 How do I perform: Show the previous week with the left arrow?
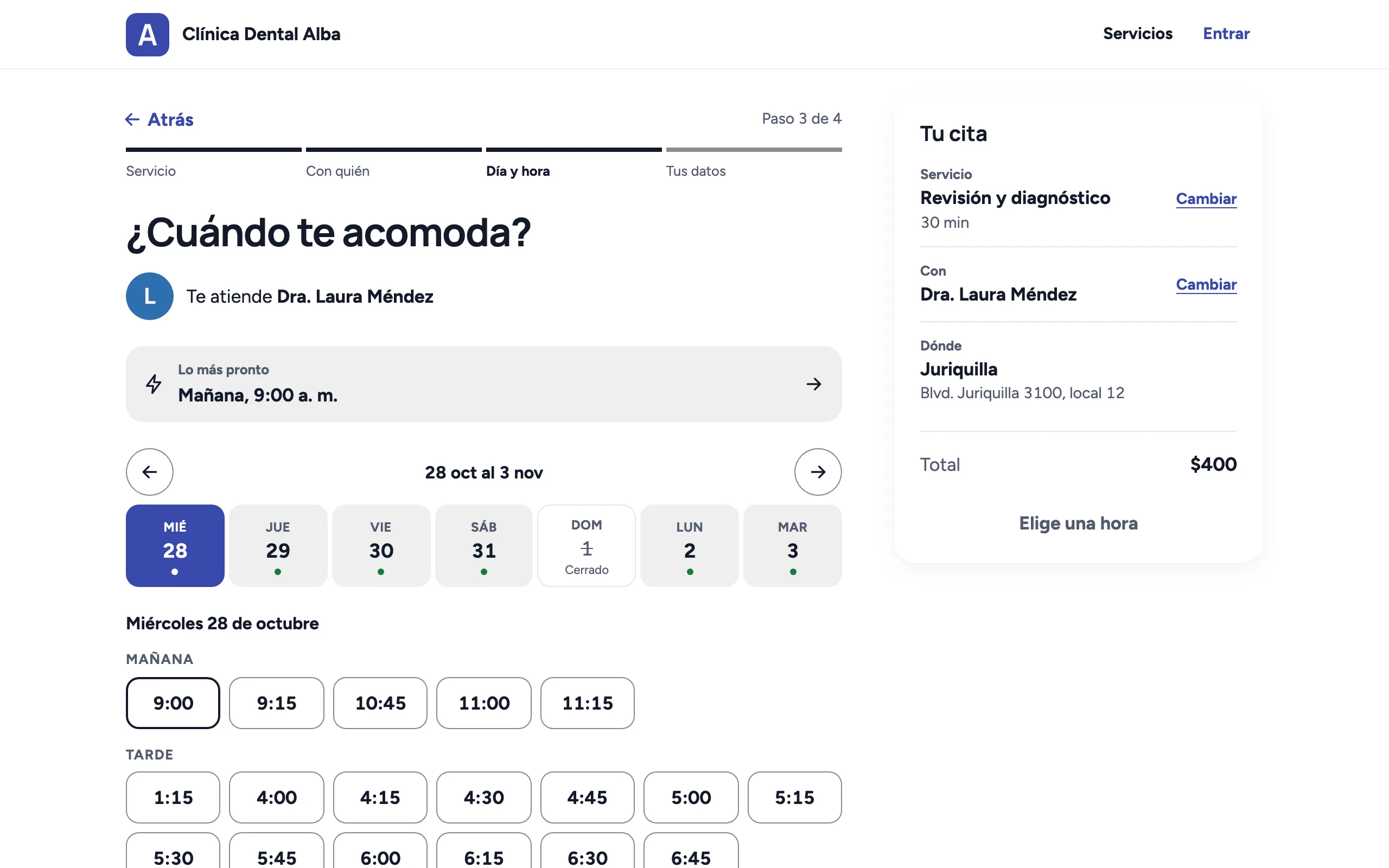click(149, 472)
